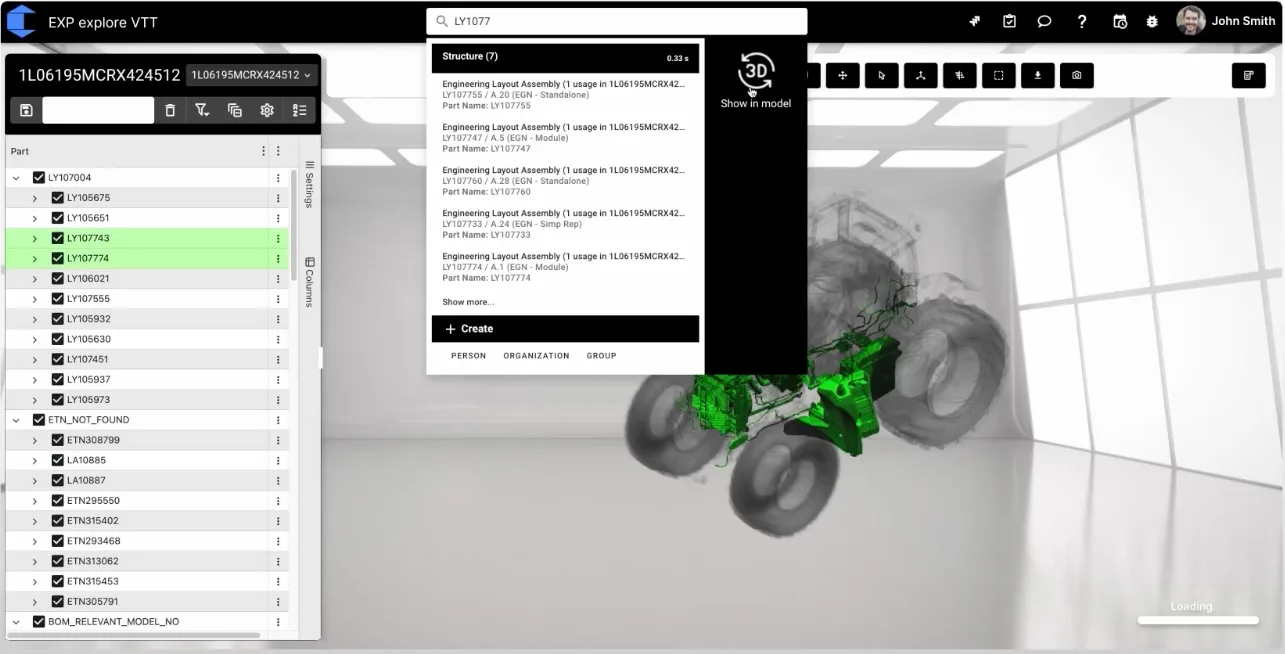Click the blank text field in parts toolbar

(x=98, y=110)
